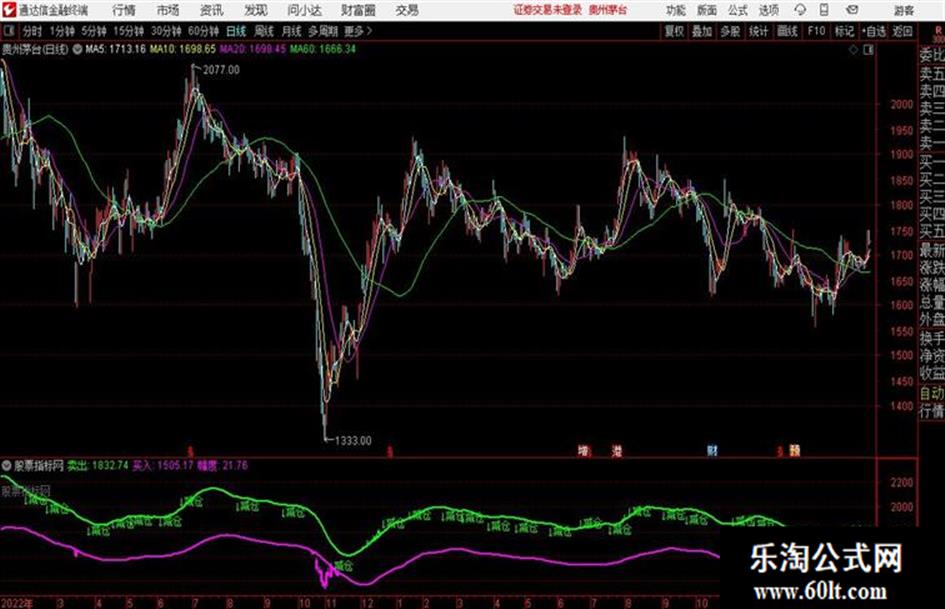This screenshot has width=945, height=609.
Task: Click the 复权 toolbar button
Action: click(x=674, y=31)
